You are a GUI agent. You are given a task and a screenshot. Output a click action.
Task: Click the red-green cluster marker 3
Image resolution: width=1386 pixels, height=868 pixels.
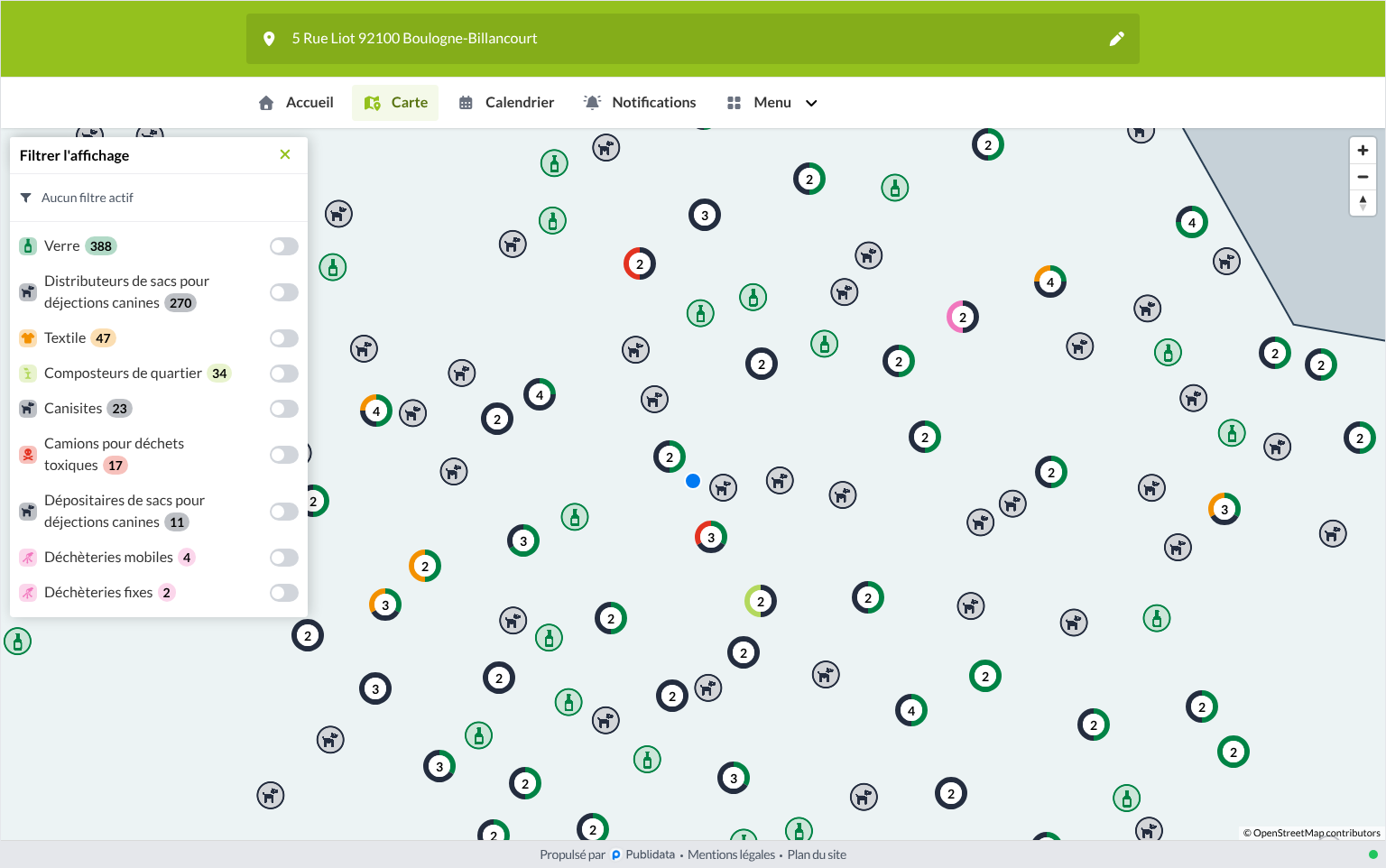[711, 537]
